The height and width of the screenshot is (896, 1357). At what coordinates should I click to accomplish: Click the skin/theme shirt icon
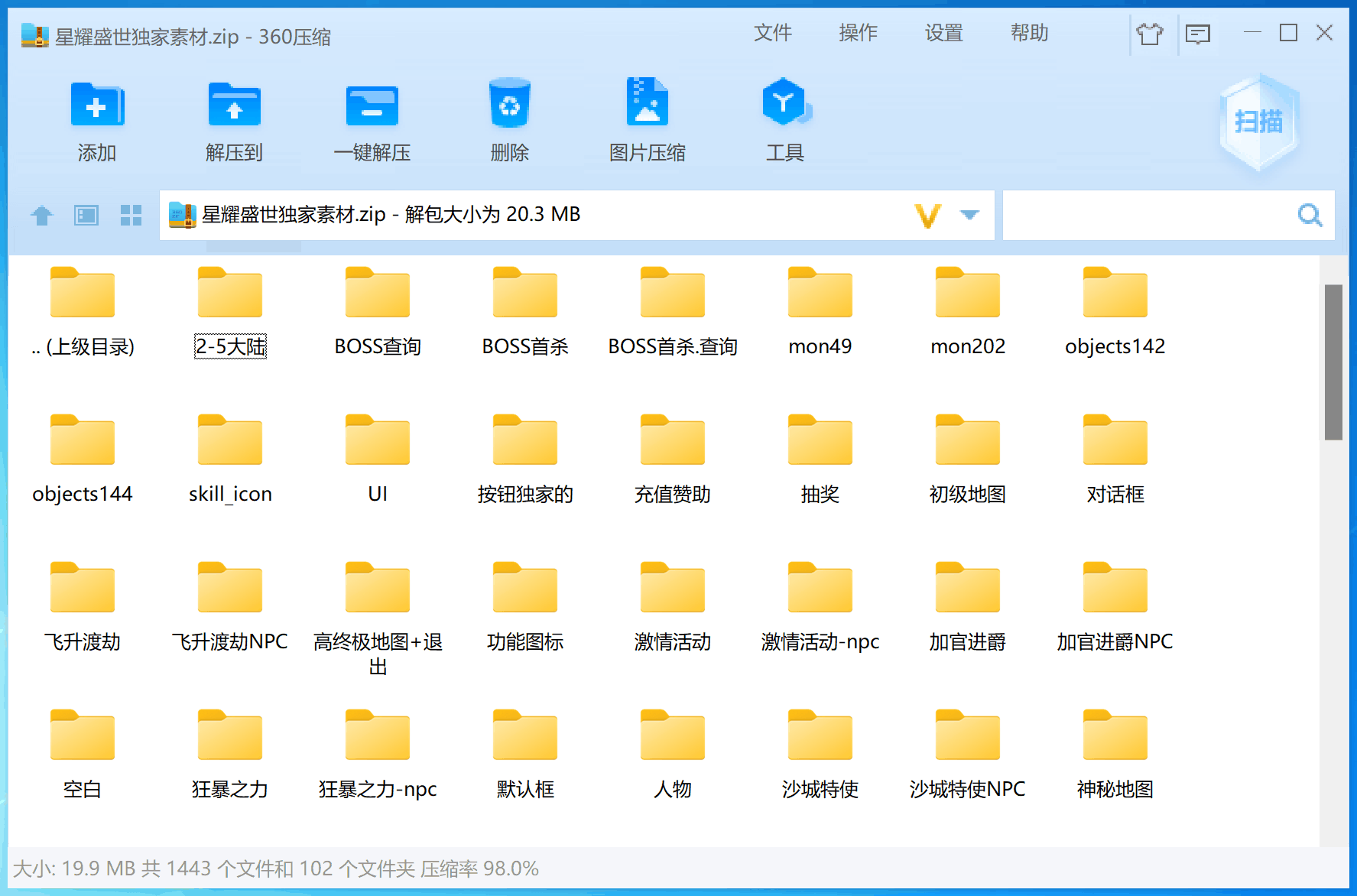1151,34
